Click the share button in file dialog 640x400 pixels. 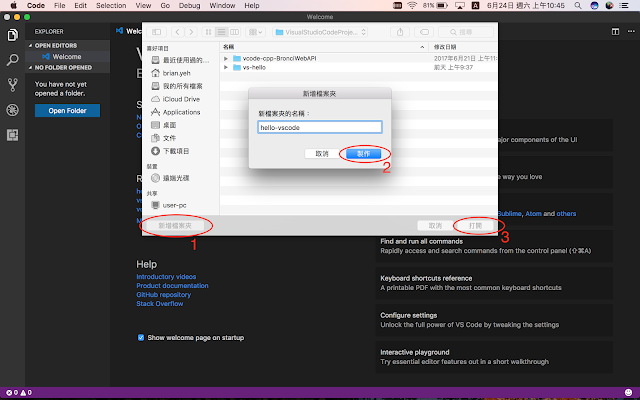pyautogui.click(x=400, y=32)
